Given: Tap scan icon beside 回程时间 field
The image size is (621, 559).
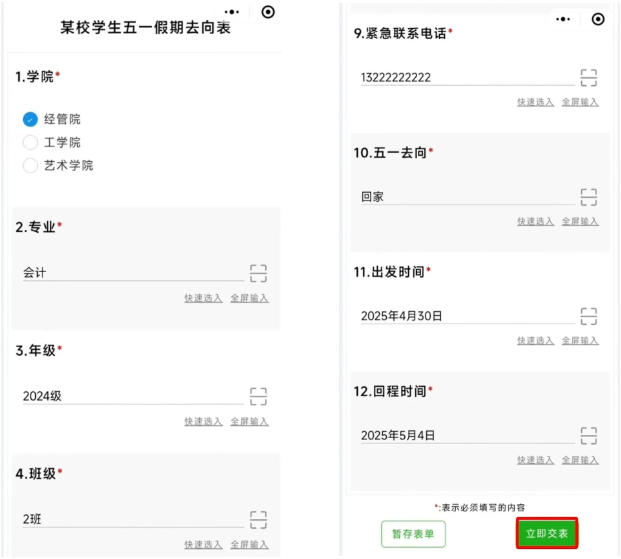Looking at the screenshot, I should (x=589, y=436).
